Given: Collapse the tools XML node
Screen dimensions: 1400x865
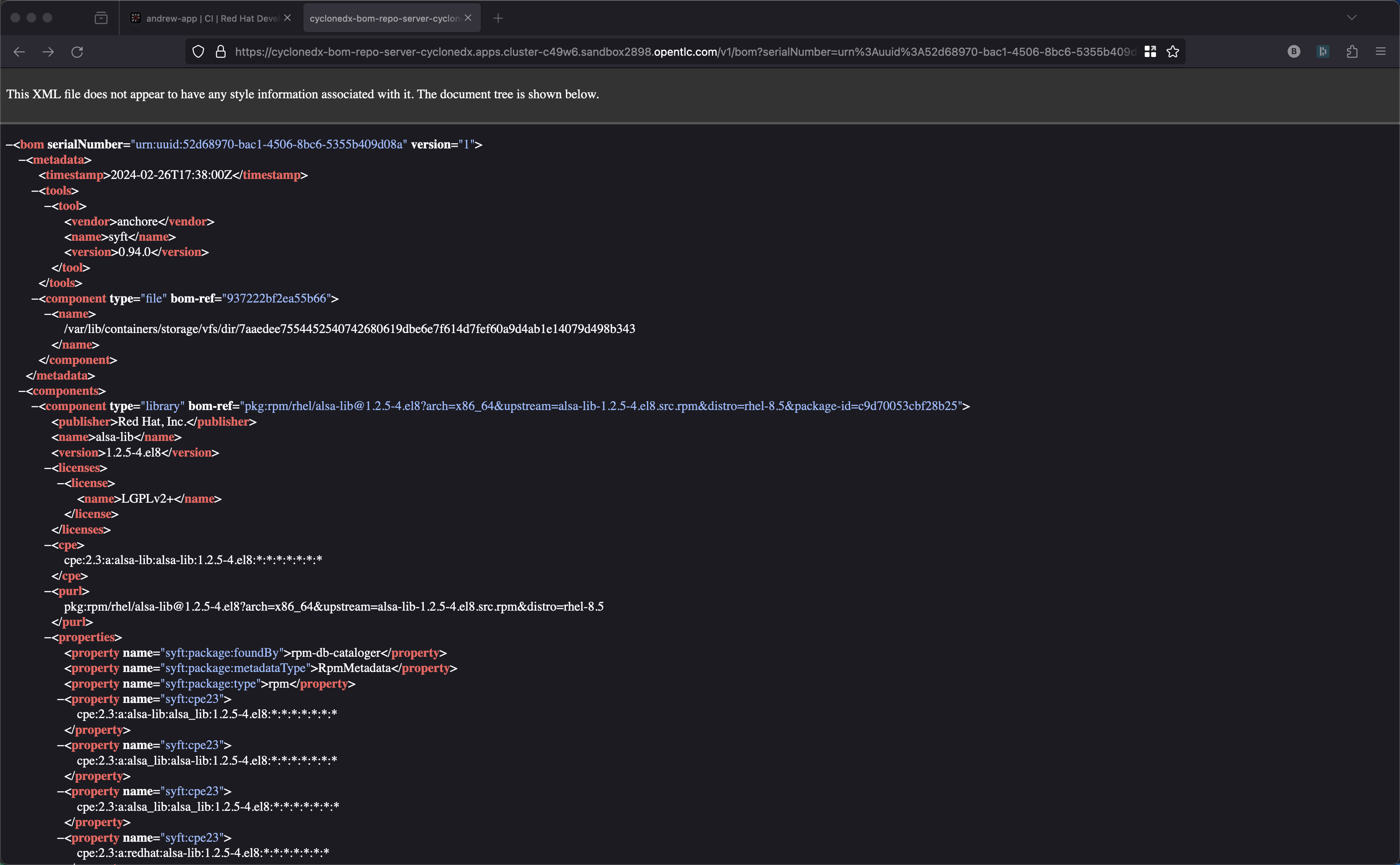Looking at the screenshot, I should click(x=35, y=191).
